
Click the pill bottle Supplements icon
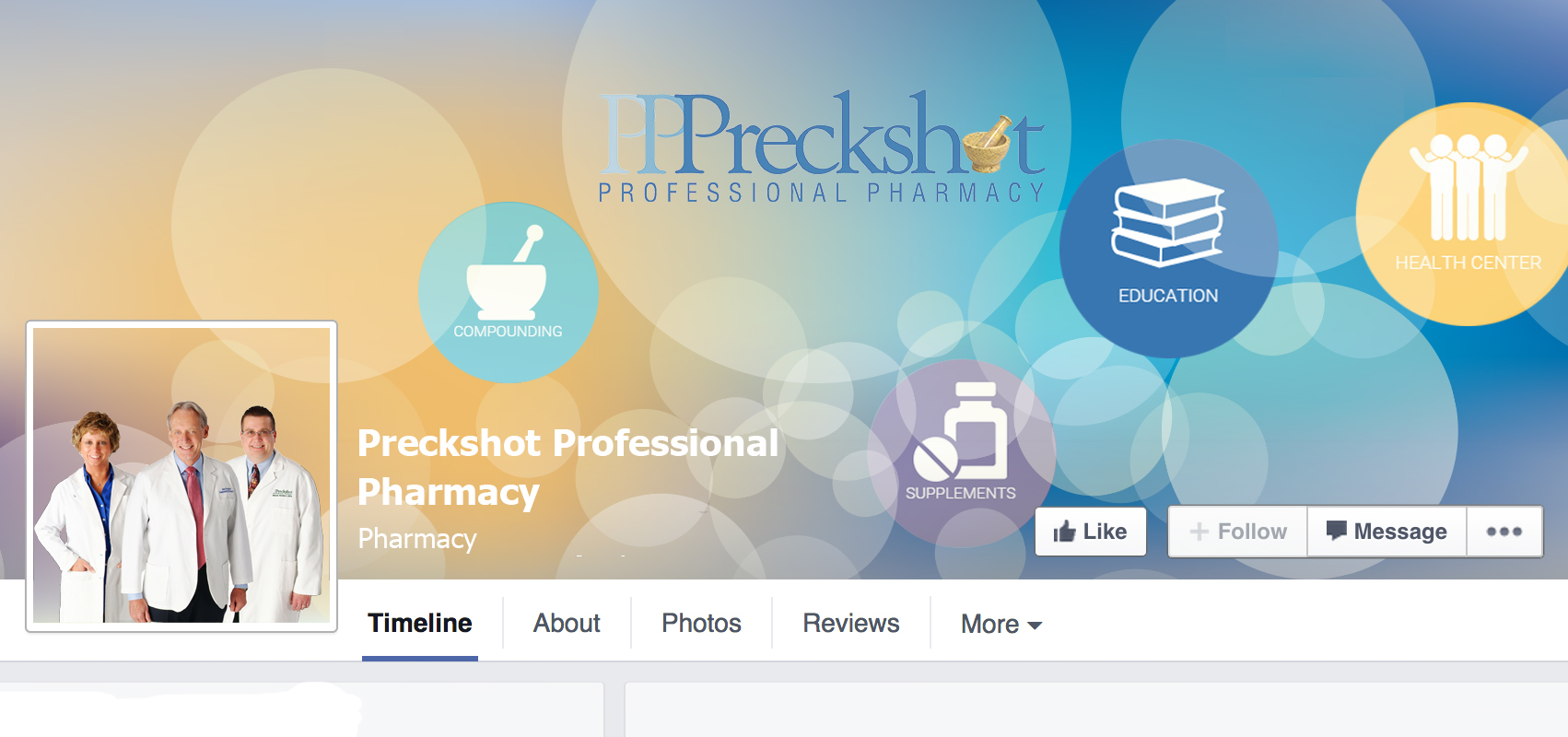[960, 431]
